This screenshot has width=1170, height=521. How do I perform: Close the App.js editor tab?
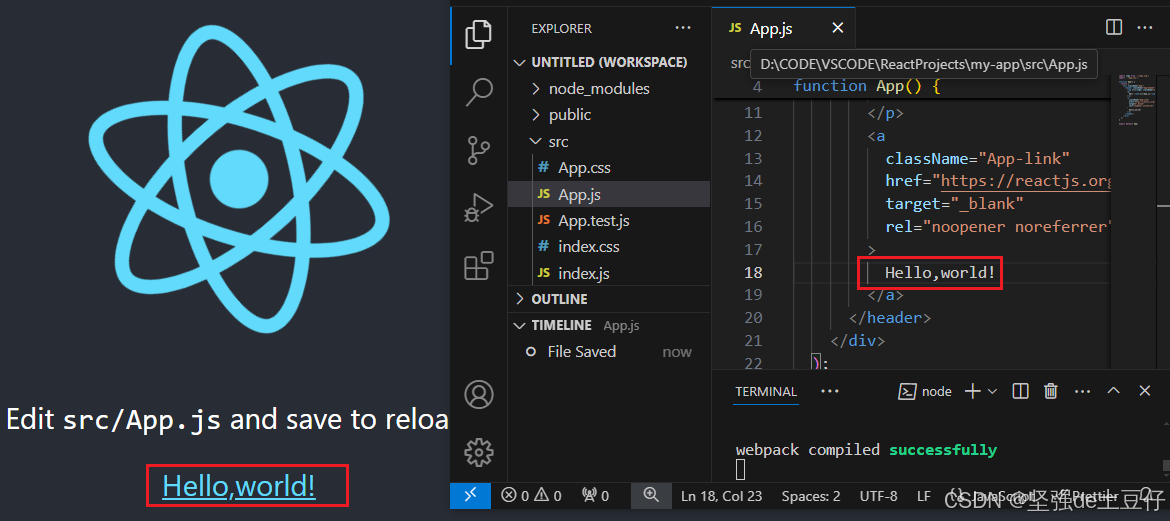click(x=837, y=28)
